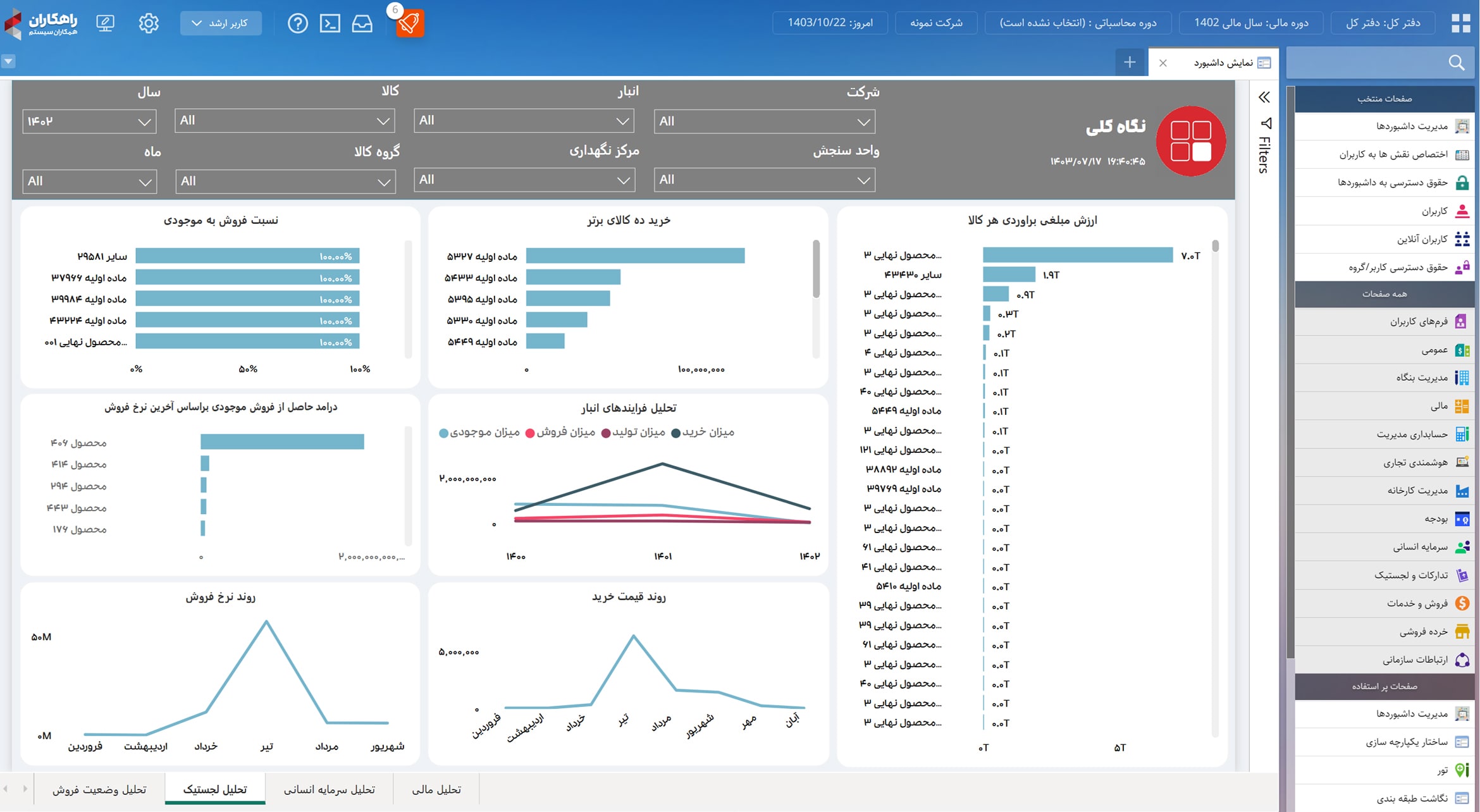The height and width of the screenshot is (812, 1480).
Task: Switch to تحلیل مالی tab
Action: (436, 789)
